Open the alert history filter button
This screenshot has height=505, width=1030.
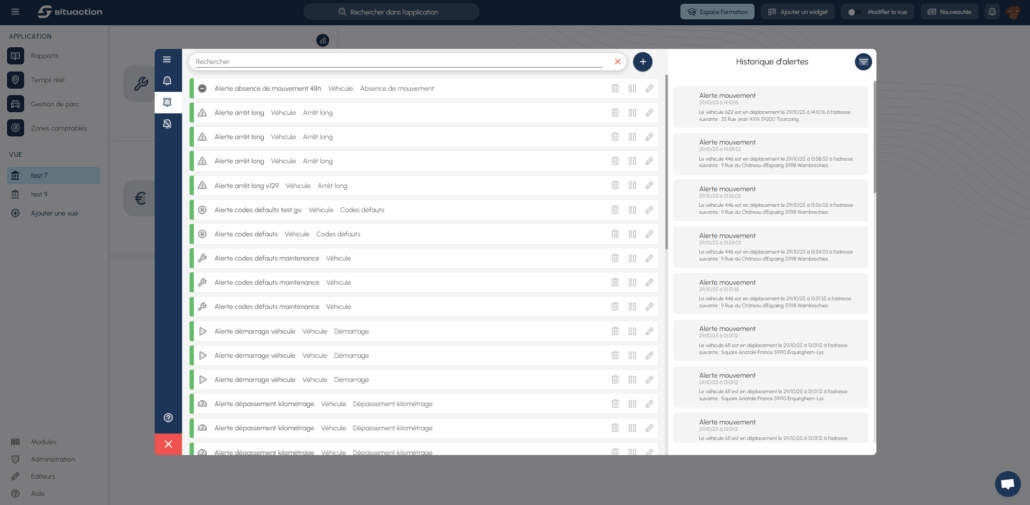point(863,62)
